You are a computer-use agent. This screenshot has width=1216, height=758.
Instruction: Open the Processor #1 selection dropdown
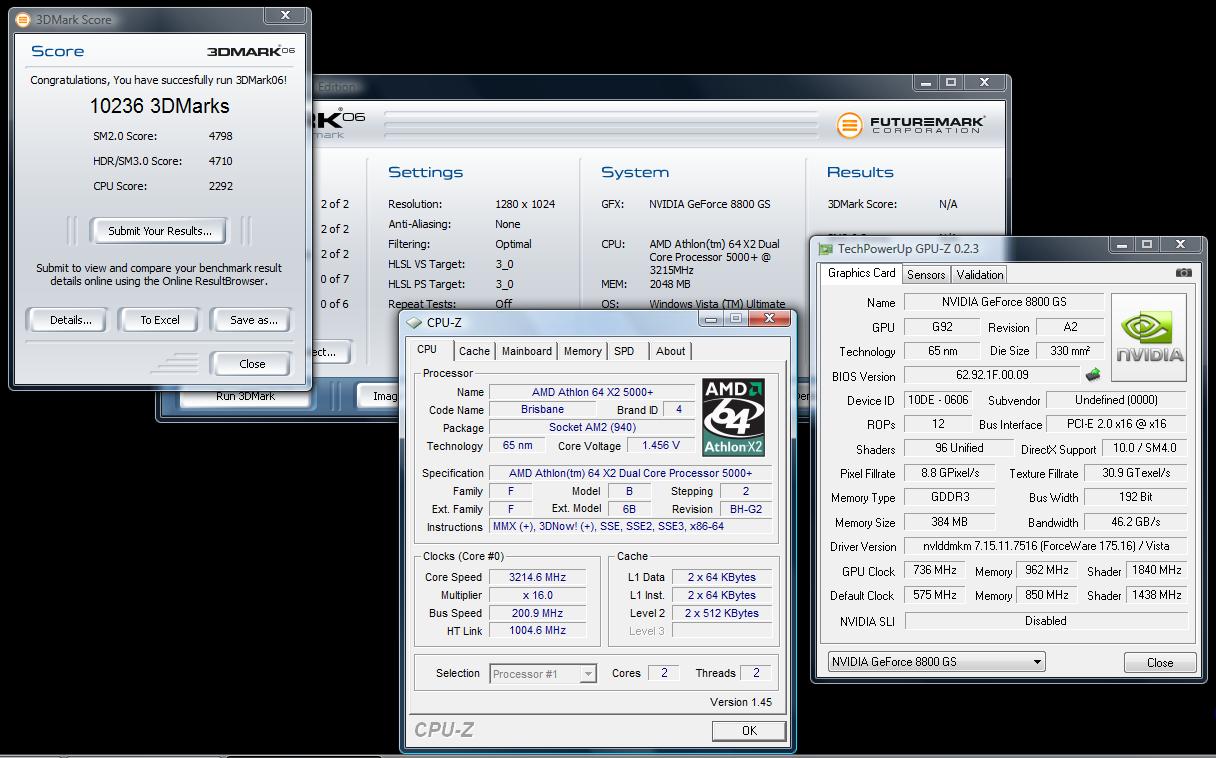(x=543, y=674)
